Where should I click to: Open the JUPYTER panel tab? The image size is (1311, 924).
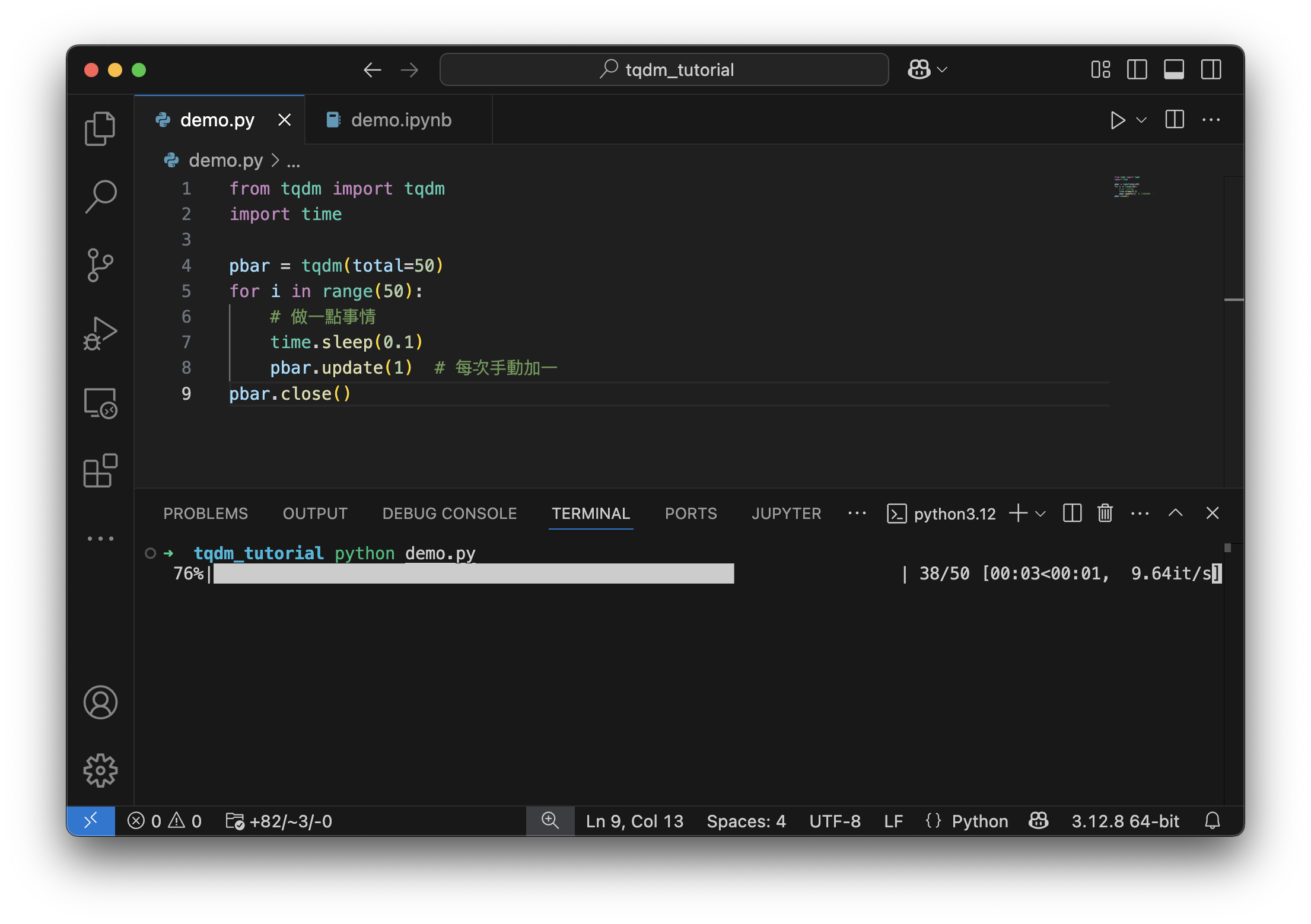click(x=787, y=514)
